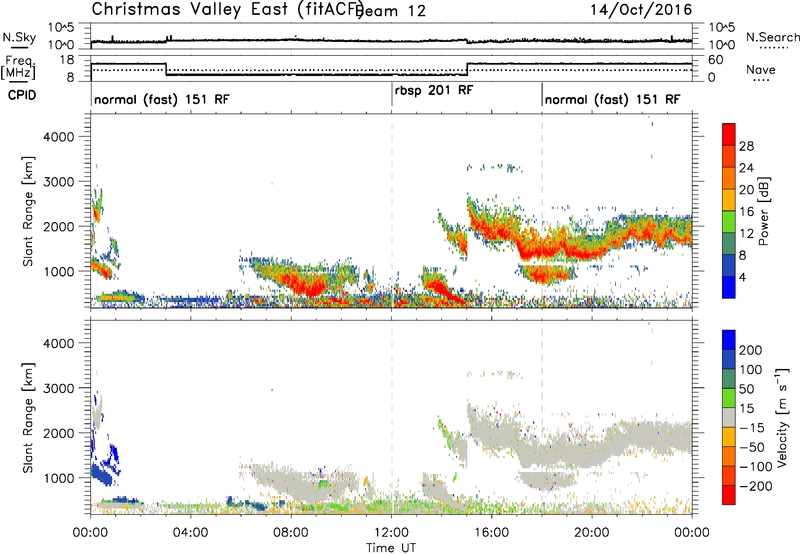Click the 'N.Sky' legend label

click(x=19, y=37)
